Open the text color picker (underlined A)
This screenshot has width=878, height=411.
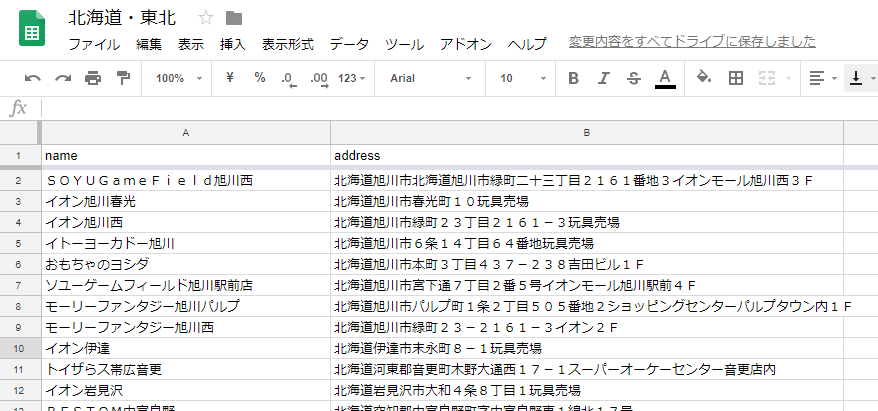point(665,78)
